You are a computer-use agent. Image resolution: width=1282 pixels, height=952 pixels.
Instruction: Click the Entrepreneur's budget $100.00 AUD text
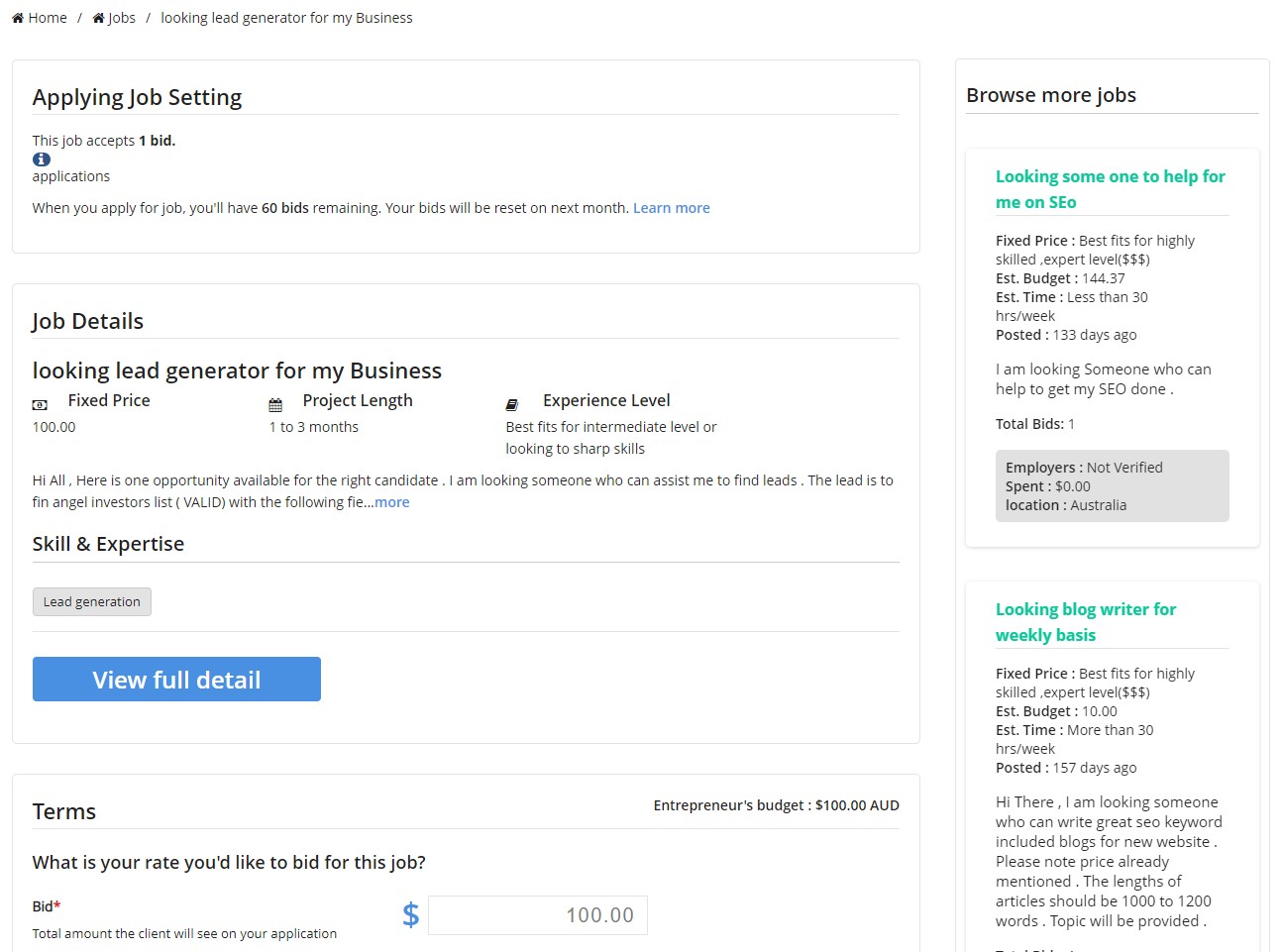pos(776,805)
